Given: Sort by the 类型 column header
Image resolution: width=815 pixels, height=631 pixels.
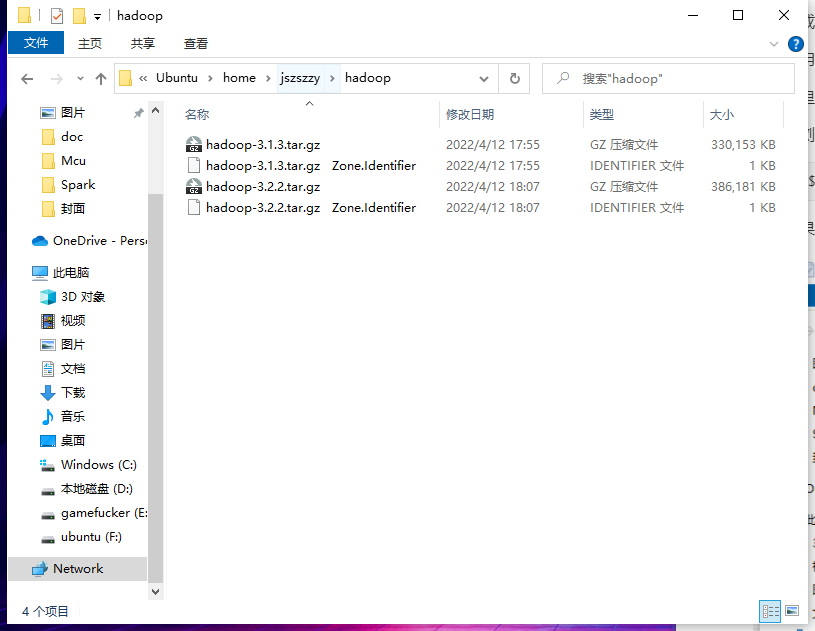Looking at the screenshot, I should 602,114.
